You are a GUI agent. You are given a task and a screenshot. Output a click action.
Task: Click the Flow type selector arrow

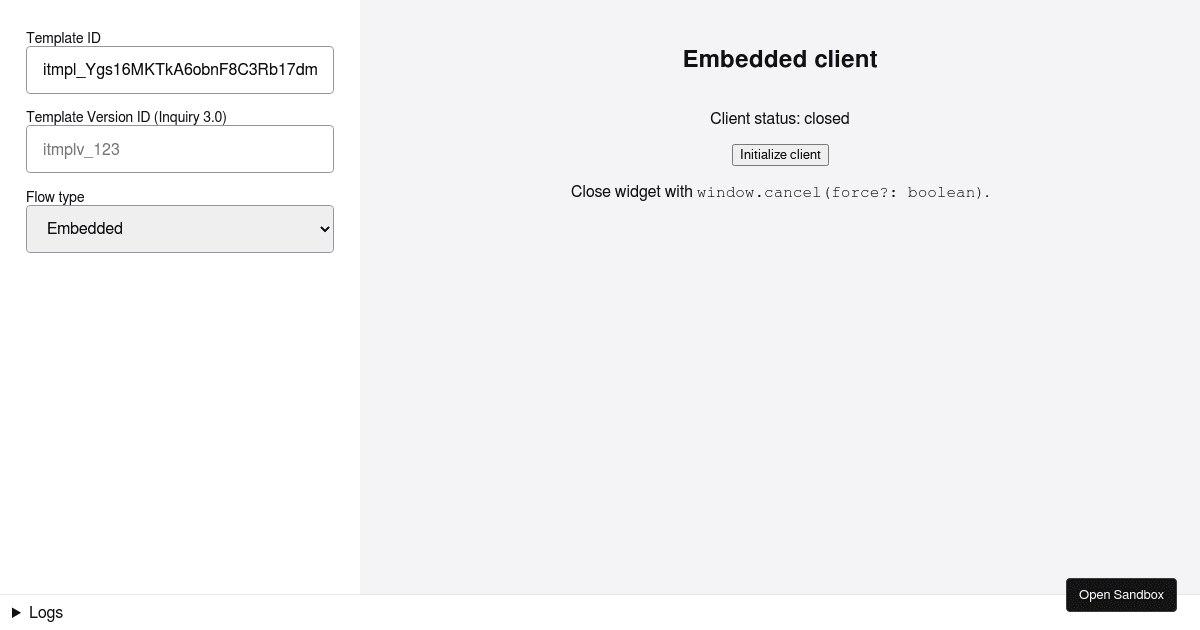tap(322, 229)
